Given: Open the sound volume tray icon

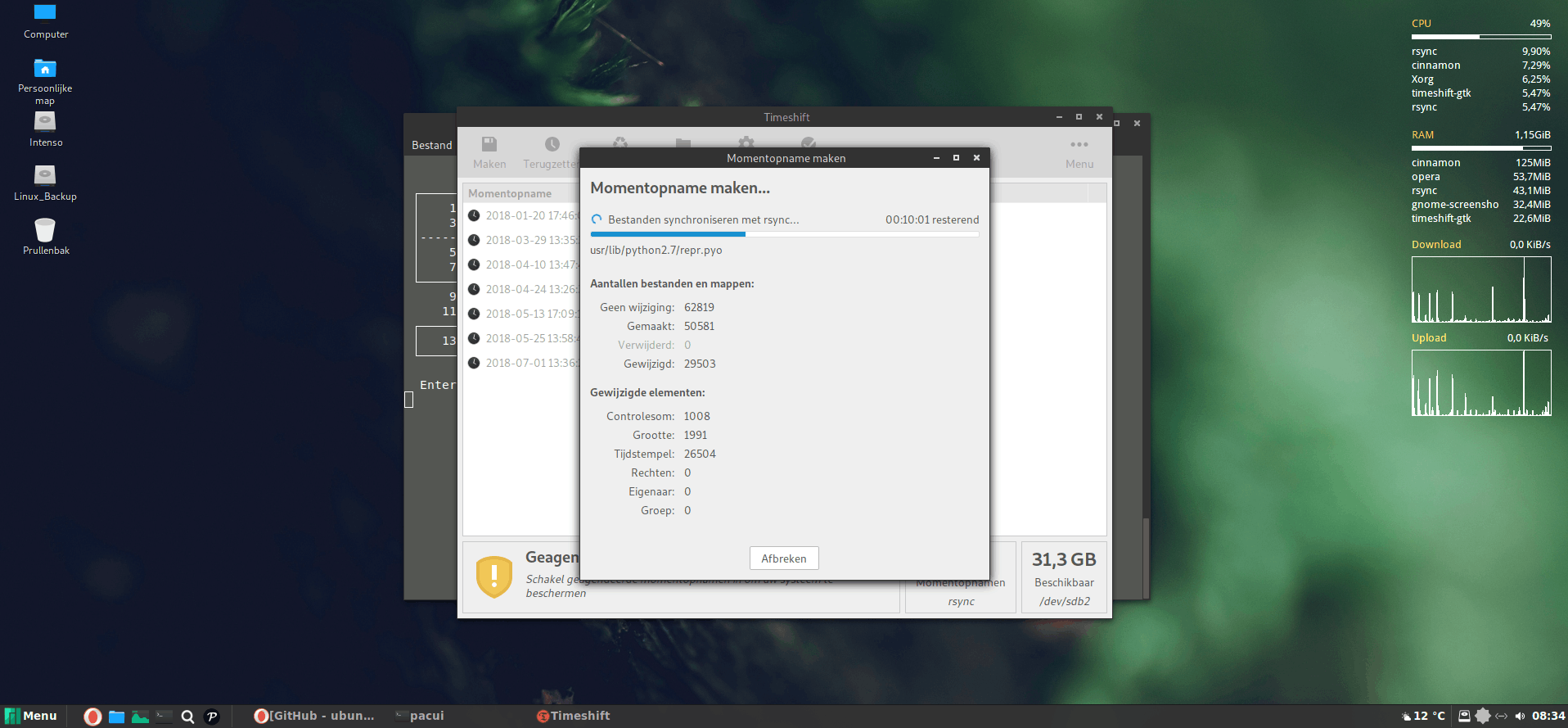Looking at the screenshot, I should point(1520,716).
